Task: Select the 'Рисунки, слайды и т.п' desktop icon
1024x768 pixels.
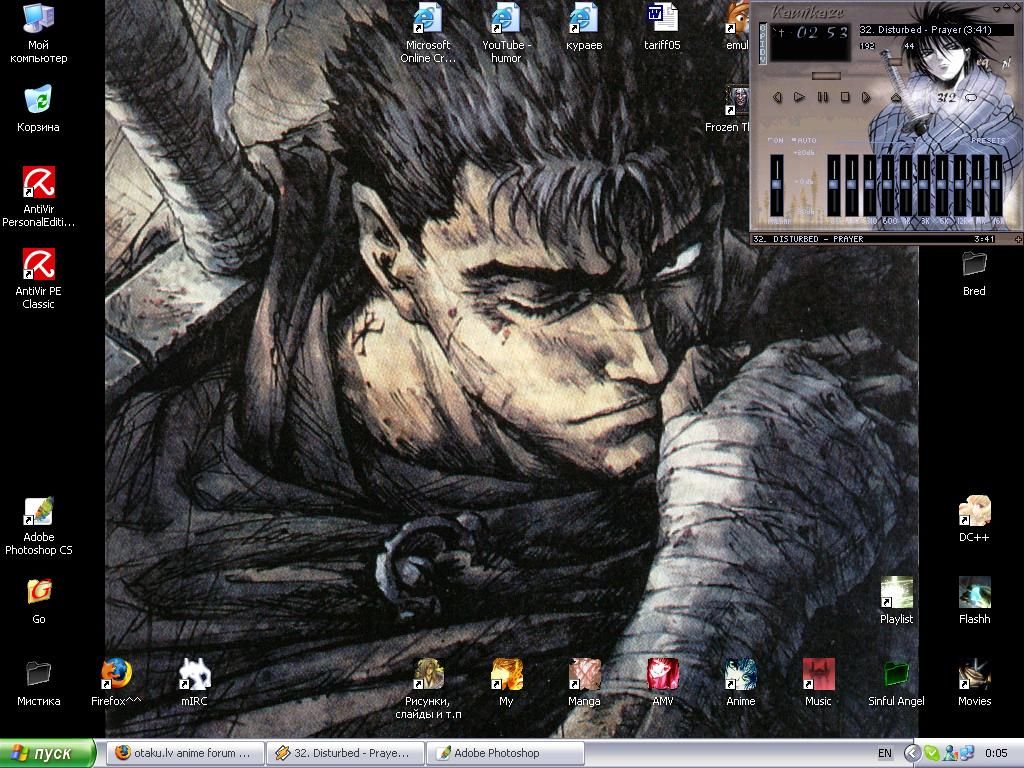Action: [x=428, y=689]
